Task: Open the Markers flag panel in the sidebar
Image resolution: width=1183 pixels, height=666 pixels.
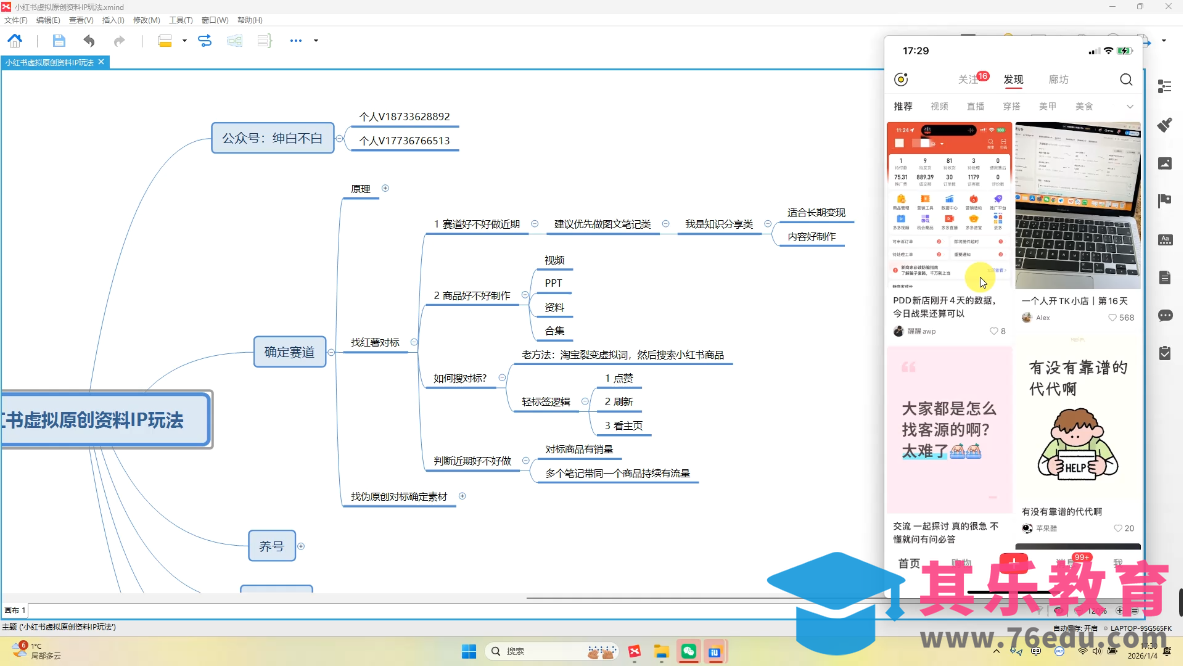Action: pos(1164,201)
